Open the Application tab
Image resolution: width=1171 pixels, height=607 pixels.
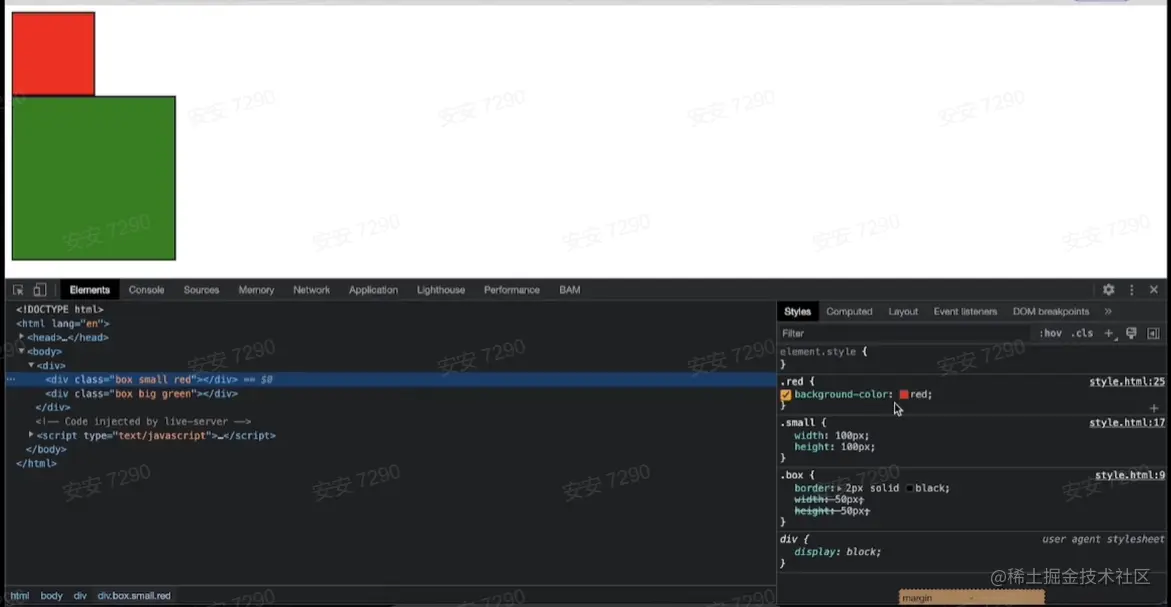[373, 290]
